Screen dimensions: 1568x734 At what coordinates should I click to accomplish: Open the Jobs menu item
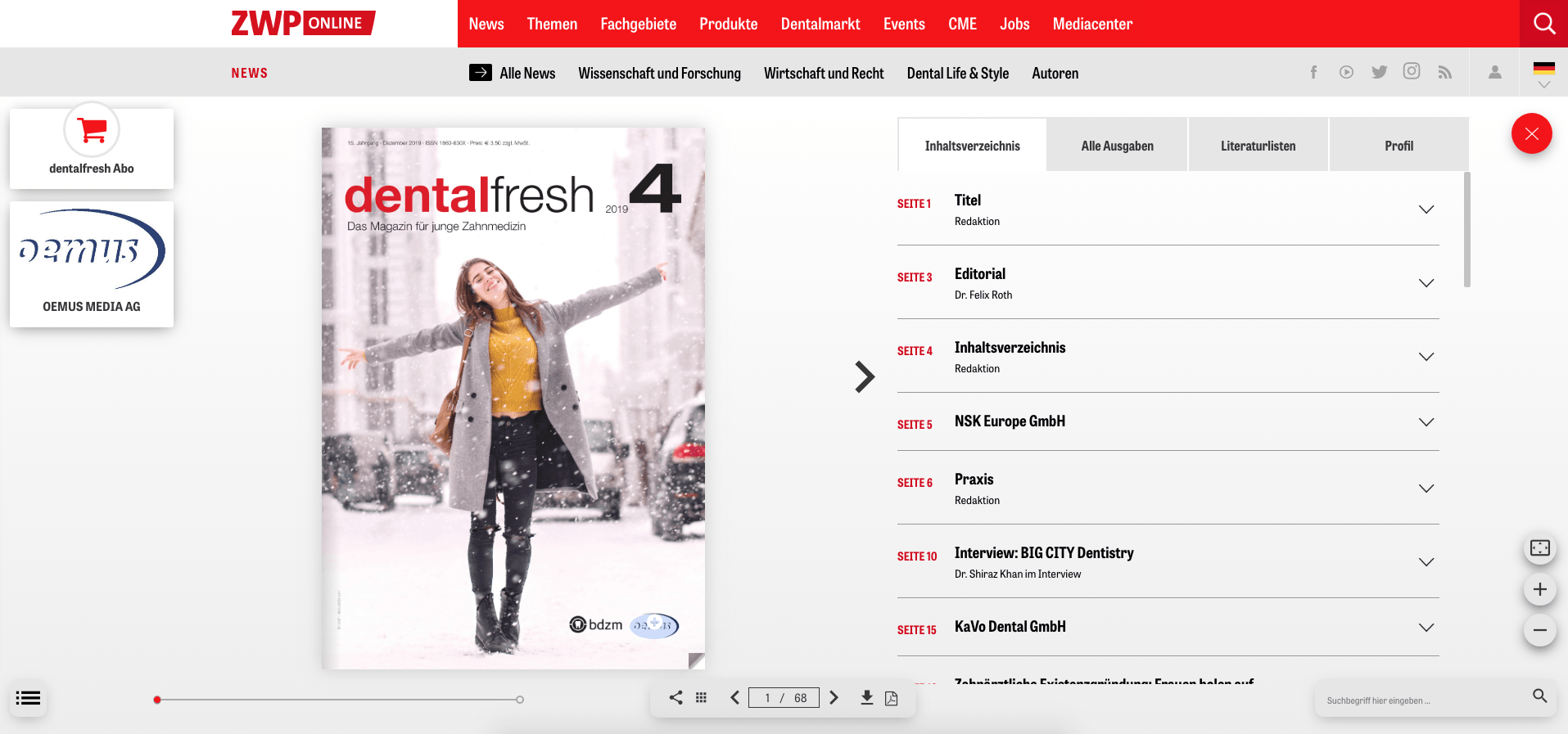1014,24
